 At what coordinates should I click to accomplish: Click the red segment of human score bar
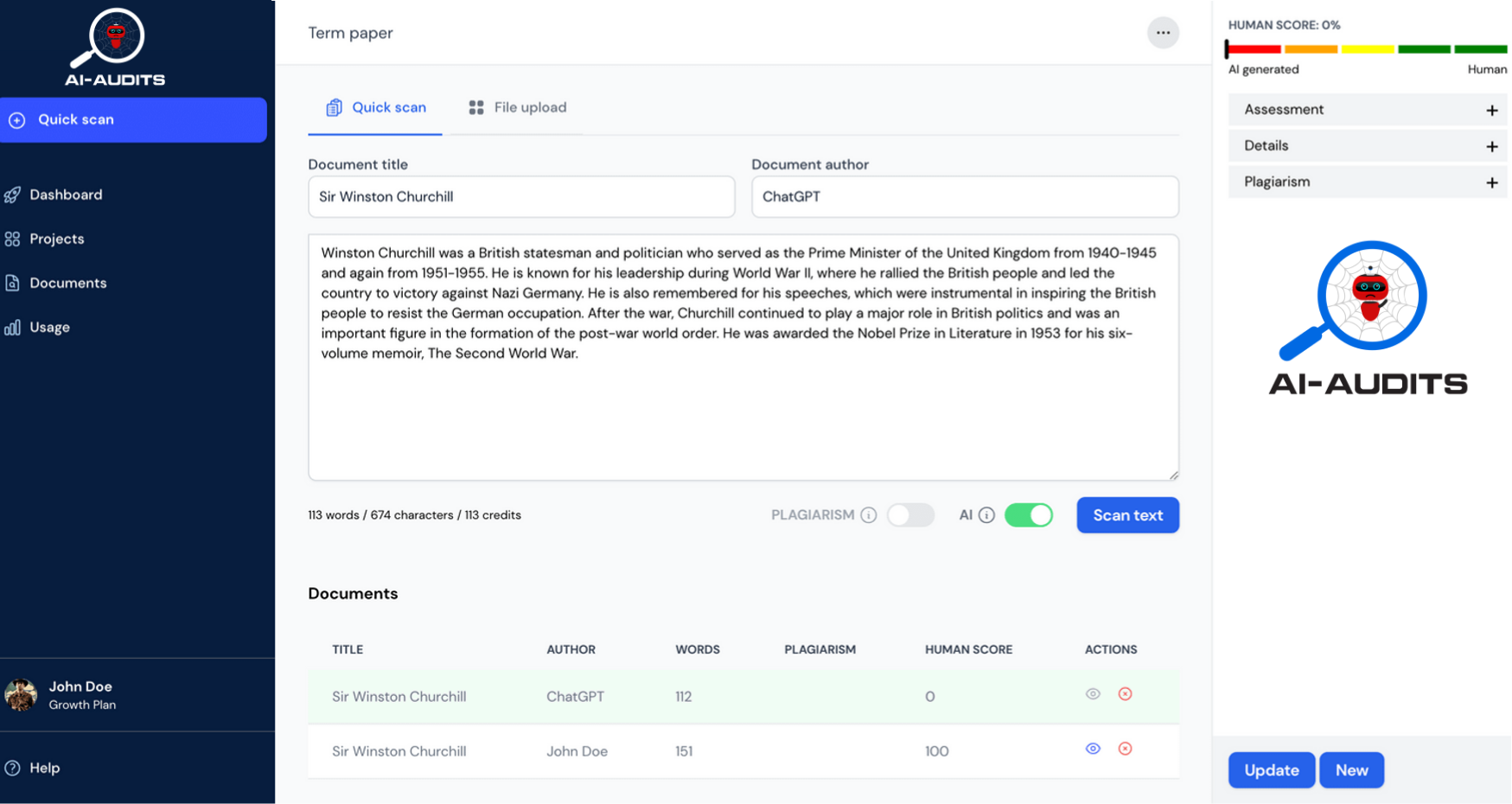[1254, 49]
